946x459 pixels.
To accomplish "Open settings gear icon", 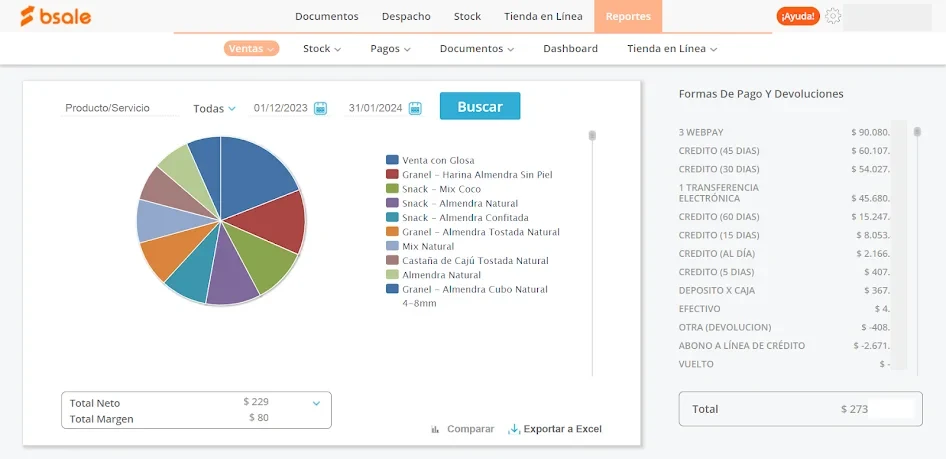I will (x=833, y=16).
